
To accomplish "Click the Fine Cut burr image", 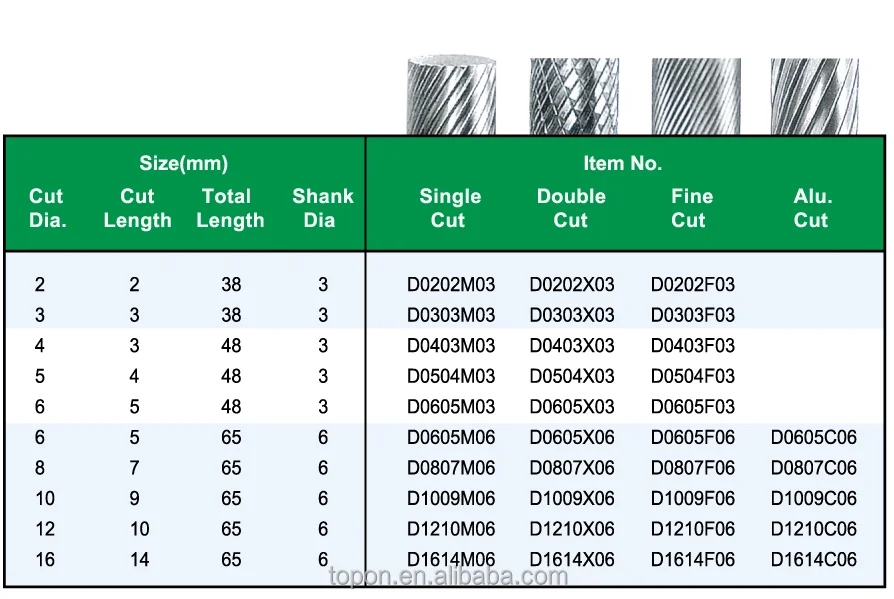I will point(696,96).
